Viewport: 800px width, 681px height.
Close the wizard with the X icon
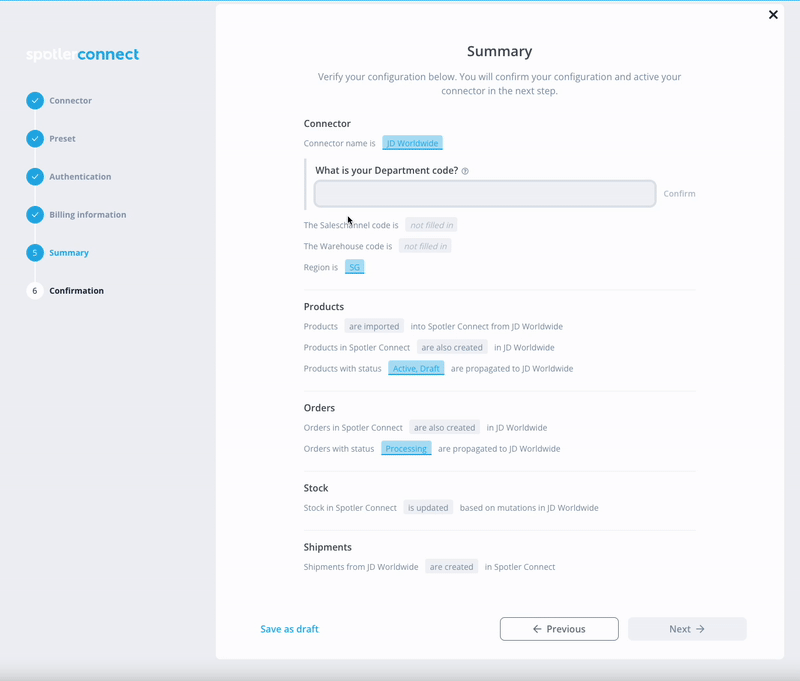[773, 15]
